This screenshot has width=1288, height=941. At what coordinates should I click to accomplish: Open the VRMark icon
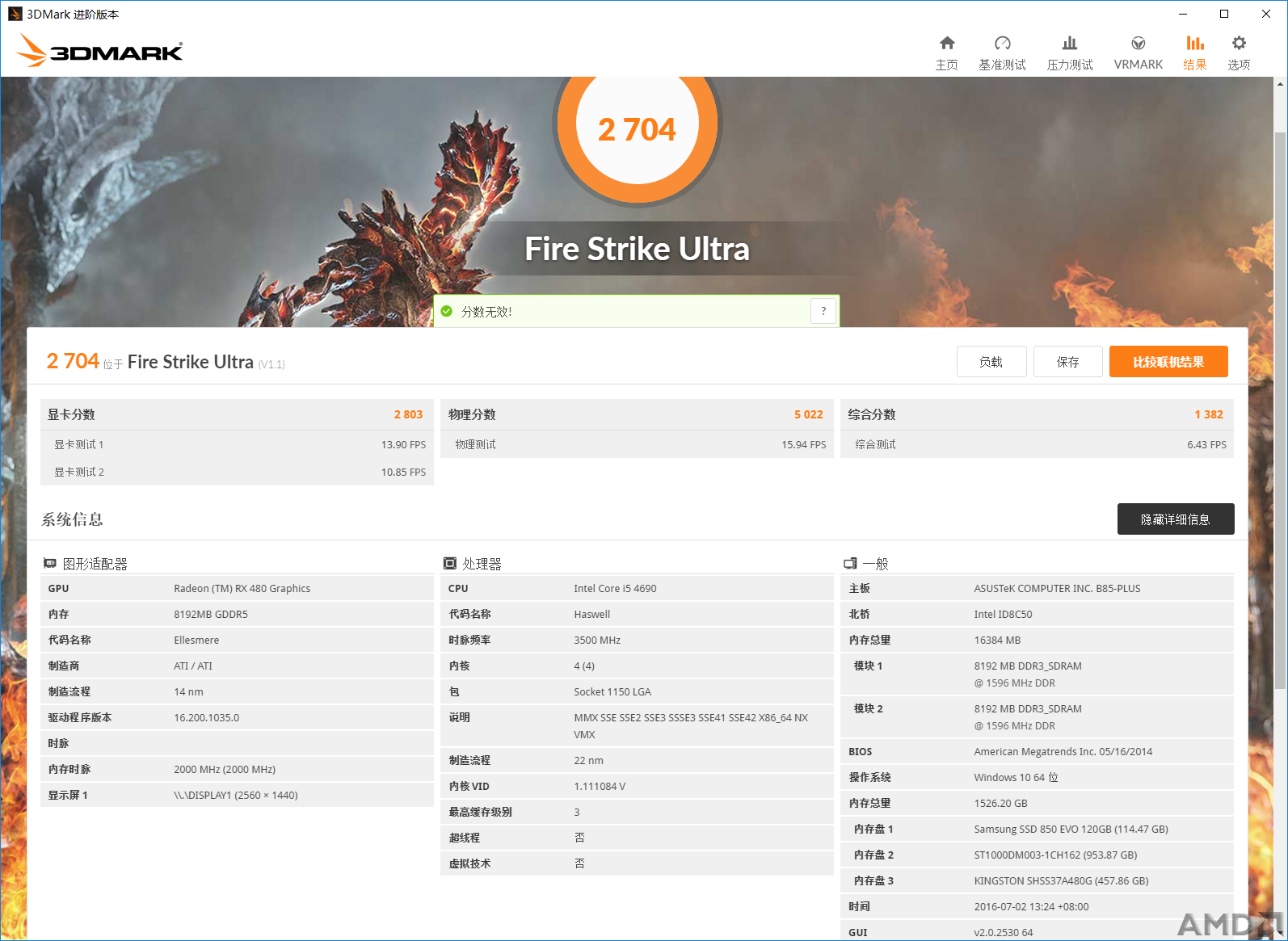pos(1138,43)
